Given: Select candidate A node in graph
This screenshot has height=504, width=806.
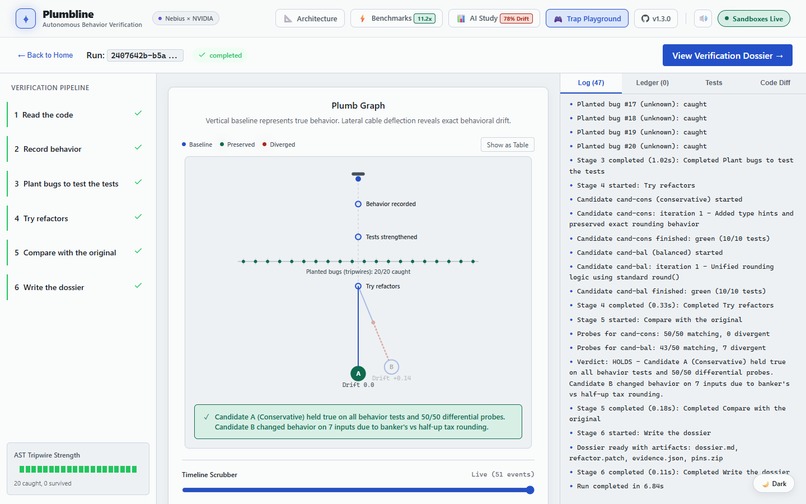Looking at the screenshot, I should [358, 373].
